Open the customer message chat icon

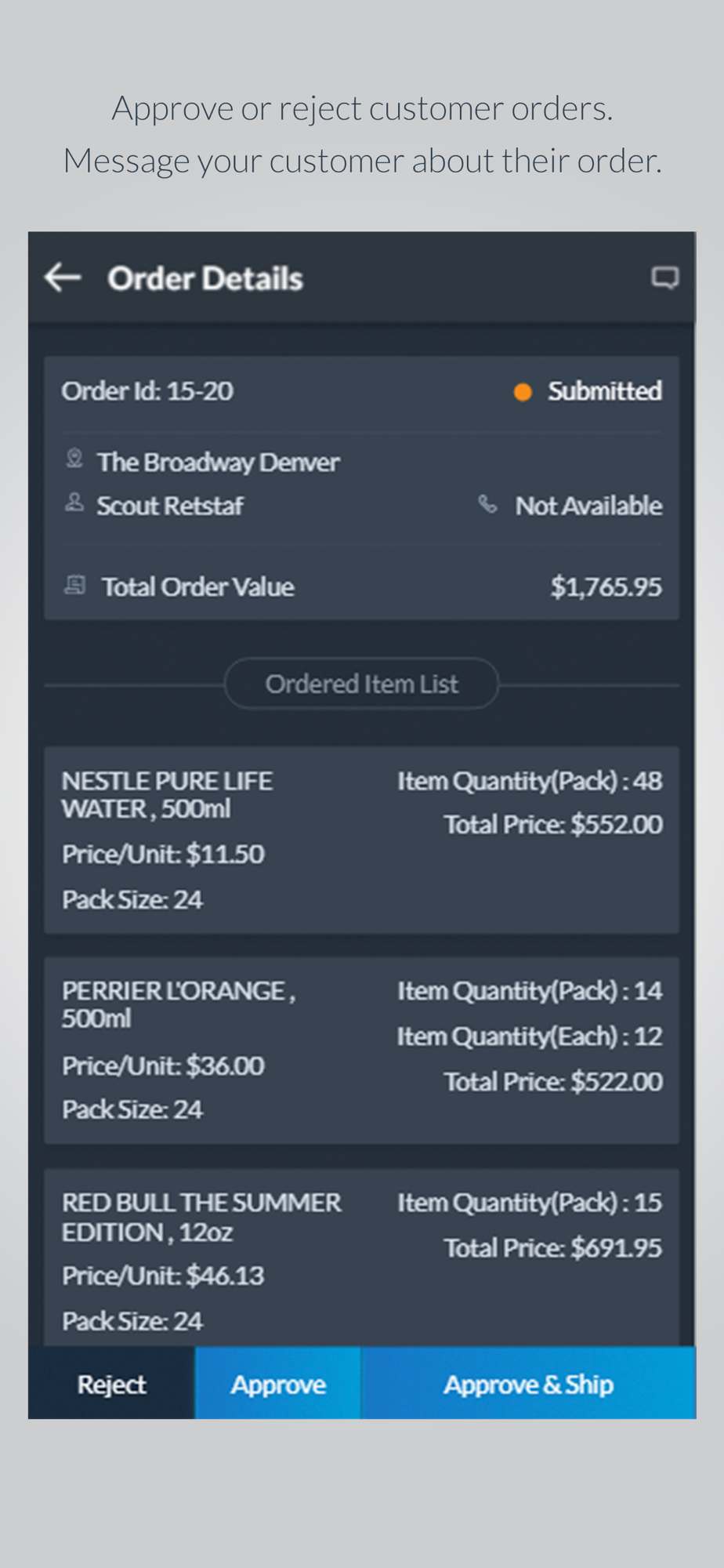tap(665, 278)
